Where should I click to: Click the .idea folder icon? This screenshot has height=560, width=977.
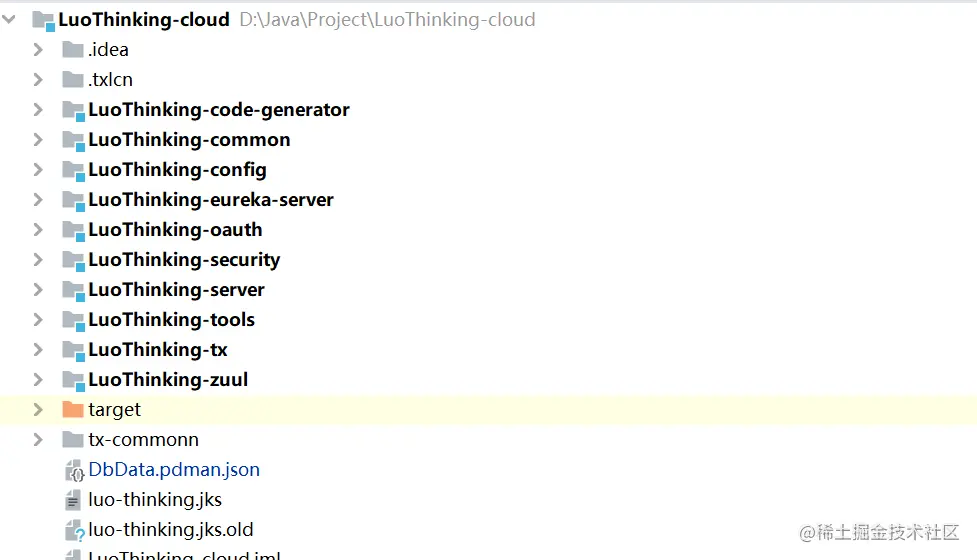[x=72, y=49]
